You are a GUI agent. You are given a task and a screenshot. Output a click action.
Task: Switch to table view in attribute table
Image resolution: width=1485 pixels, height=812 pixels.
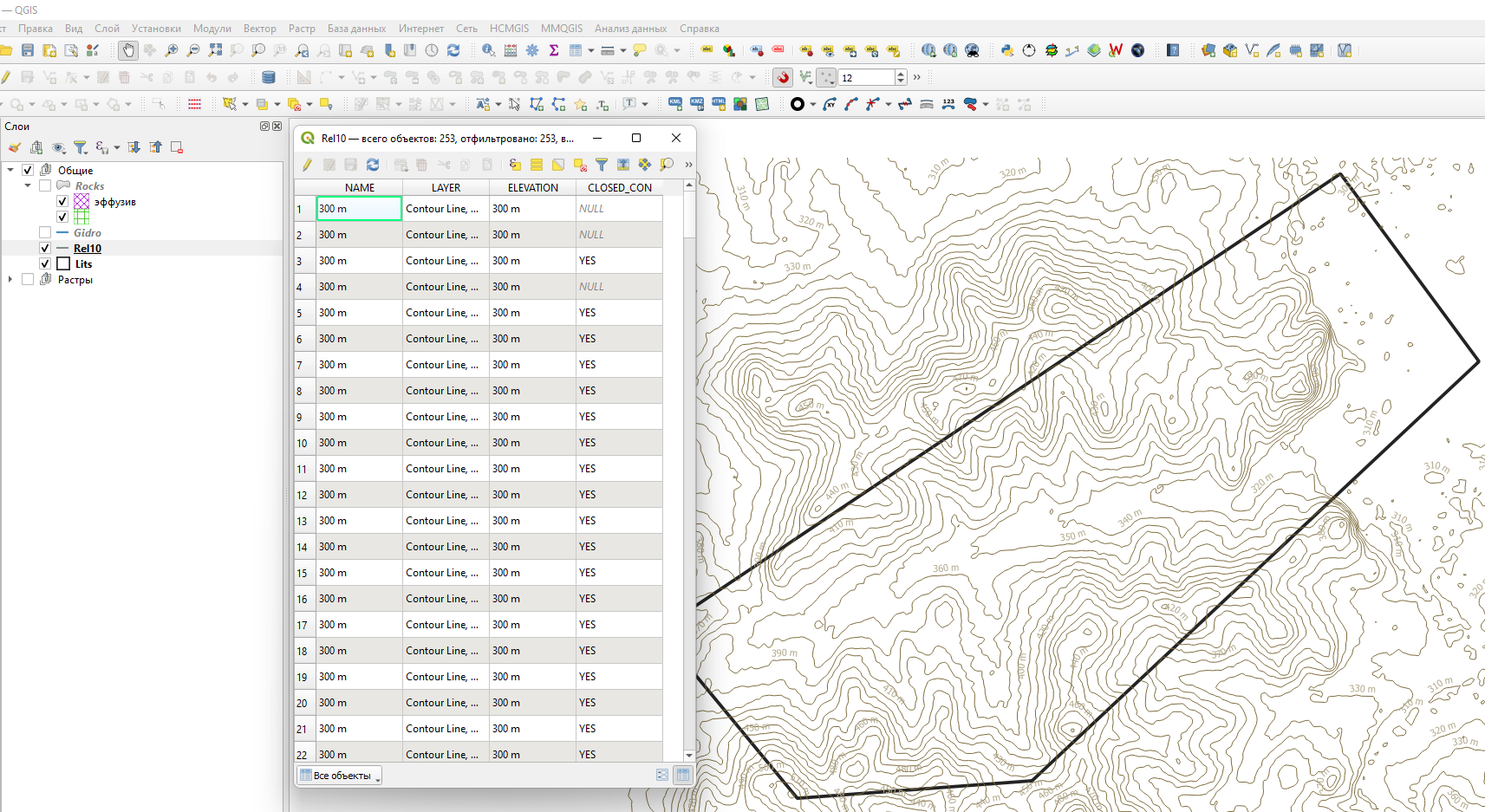683,776
